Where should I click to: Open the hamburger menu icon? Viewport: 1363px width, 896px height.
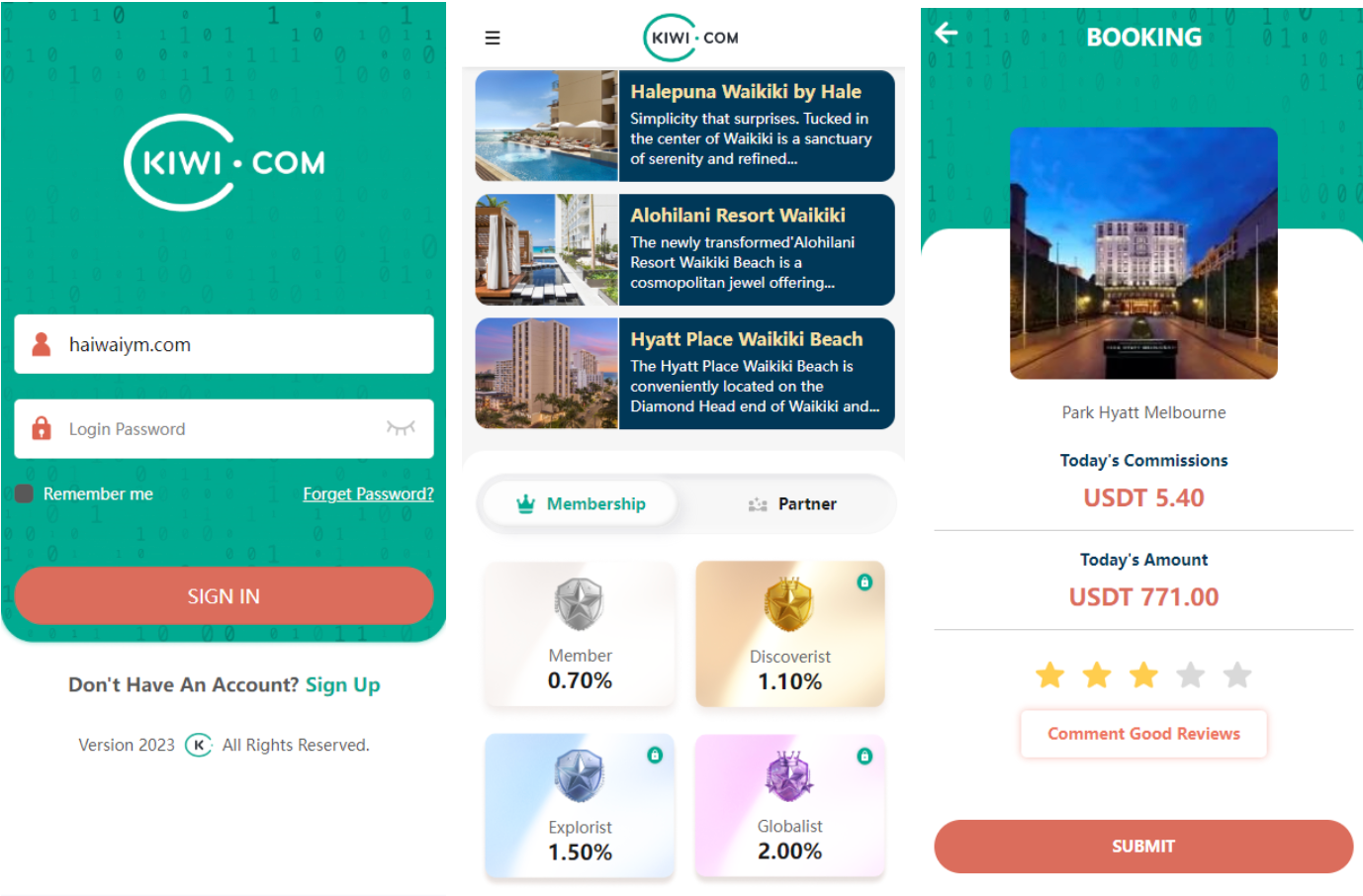[x=492, y=38]
